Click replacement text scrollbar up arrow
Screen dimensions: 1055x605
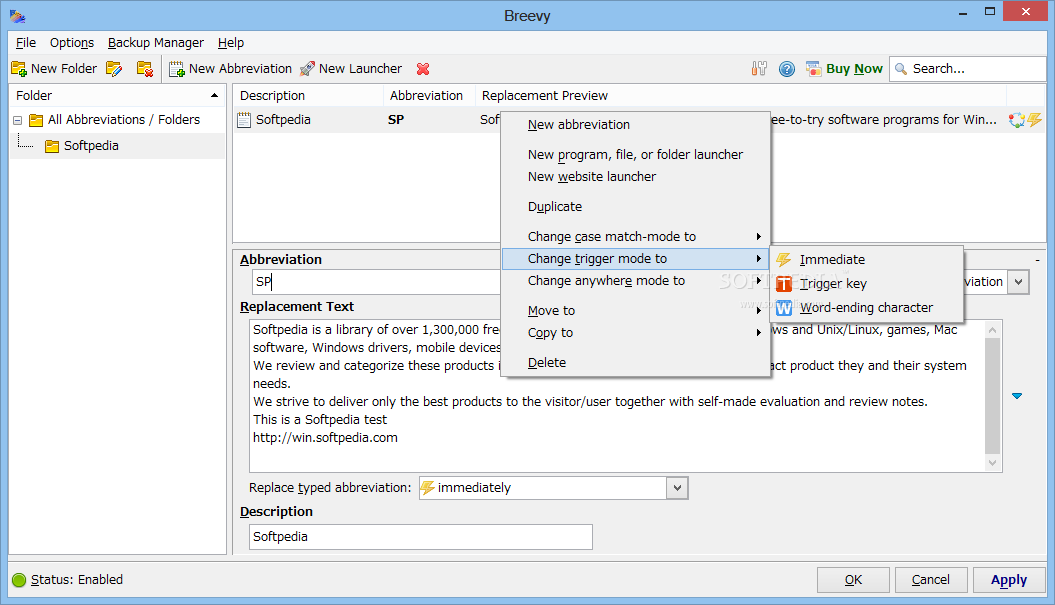(992, 329)
